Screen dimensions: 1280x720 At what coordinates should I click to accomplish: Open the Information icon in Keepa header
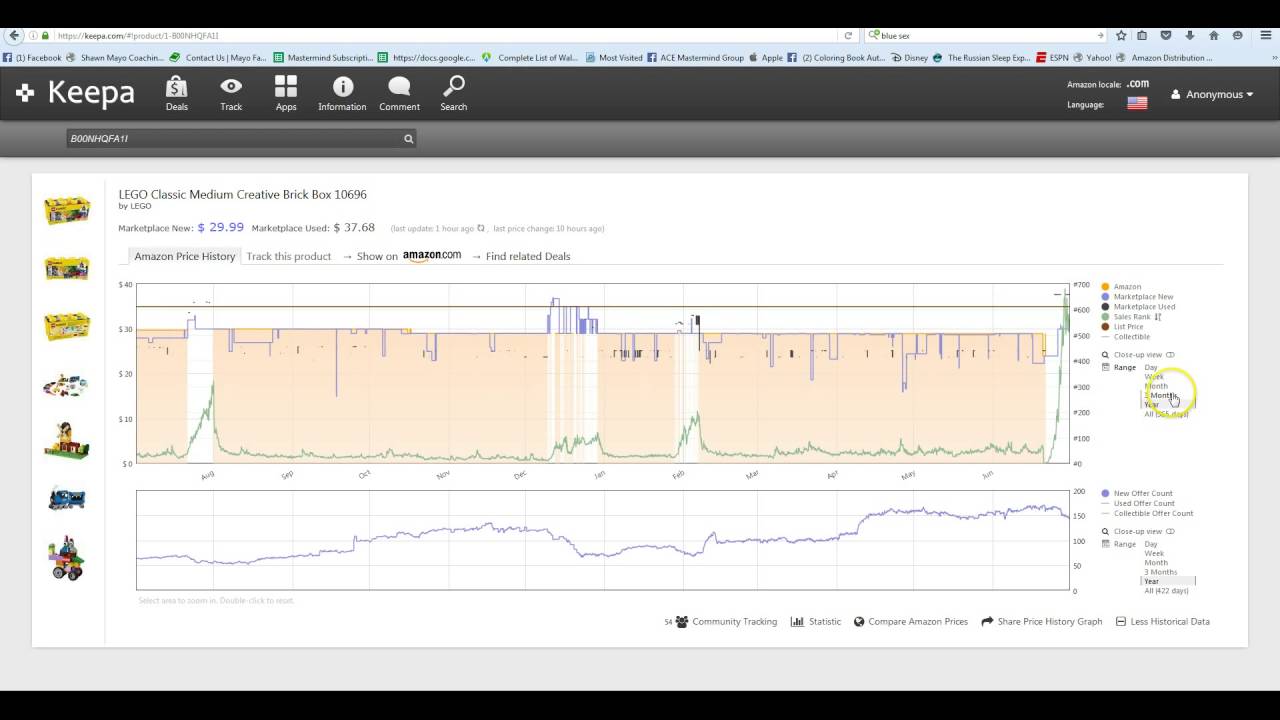(x=342, y=94)
